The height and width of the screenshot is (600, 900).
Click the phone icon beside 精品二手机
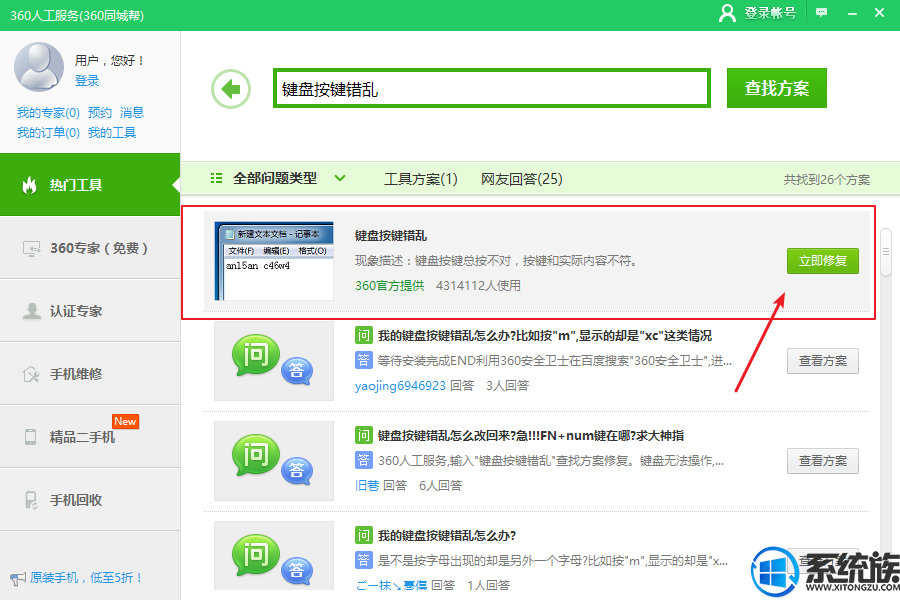[30, 437]
